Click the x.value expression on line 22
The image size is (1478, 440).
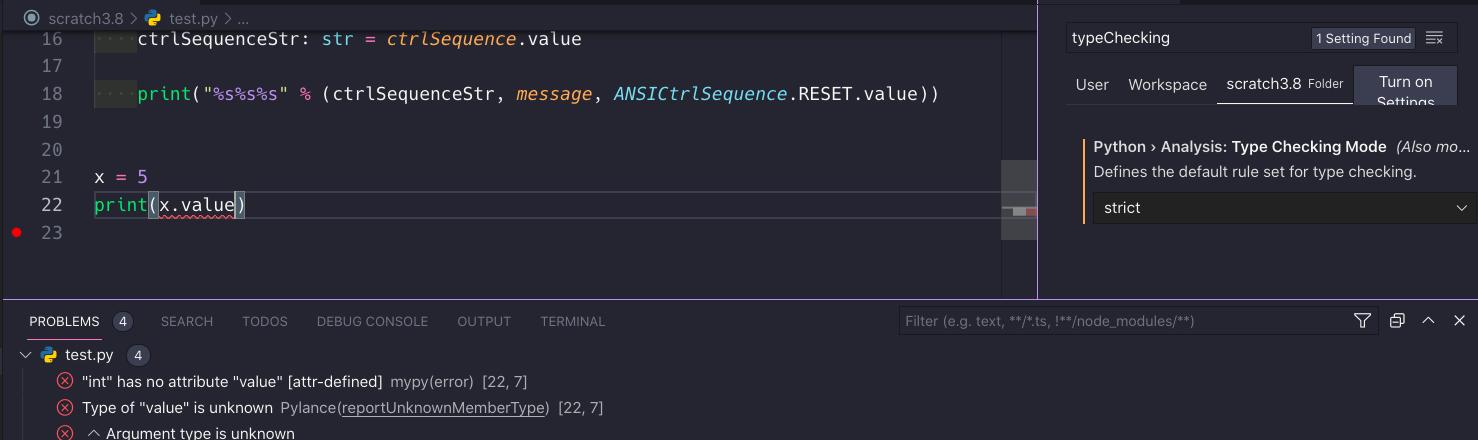coord(197,205)
